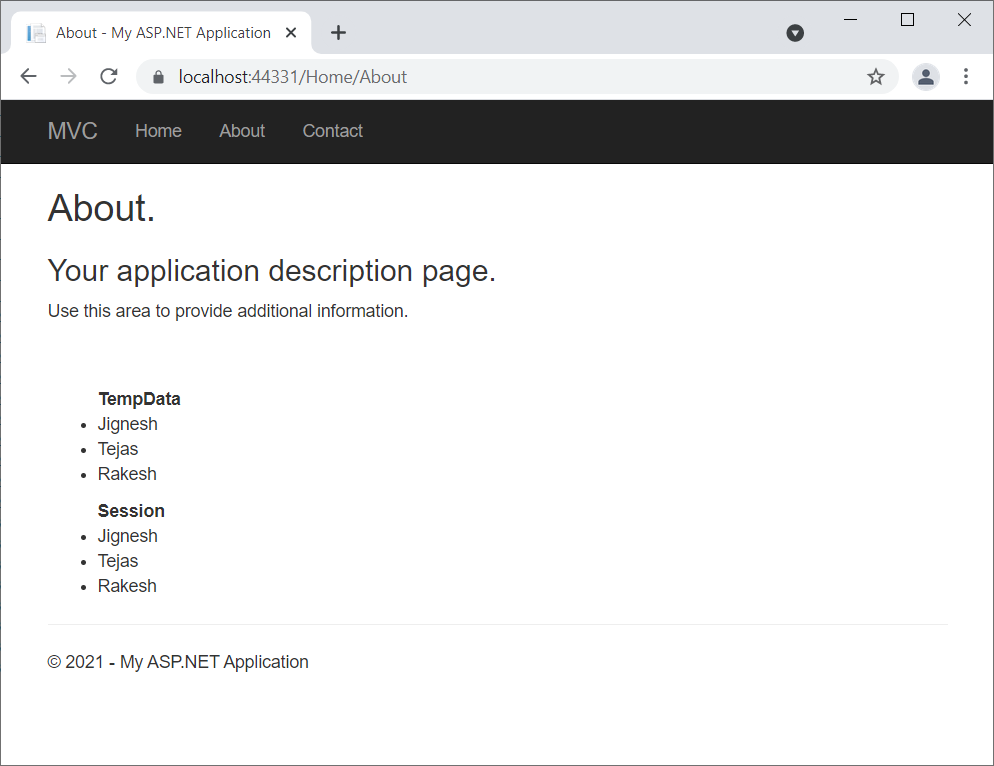View site information via lock icon
The width and height of the screenshot is (994, 766).
coord(156,77)
